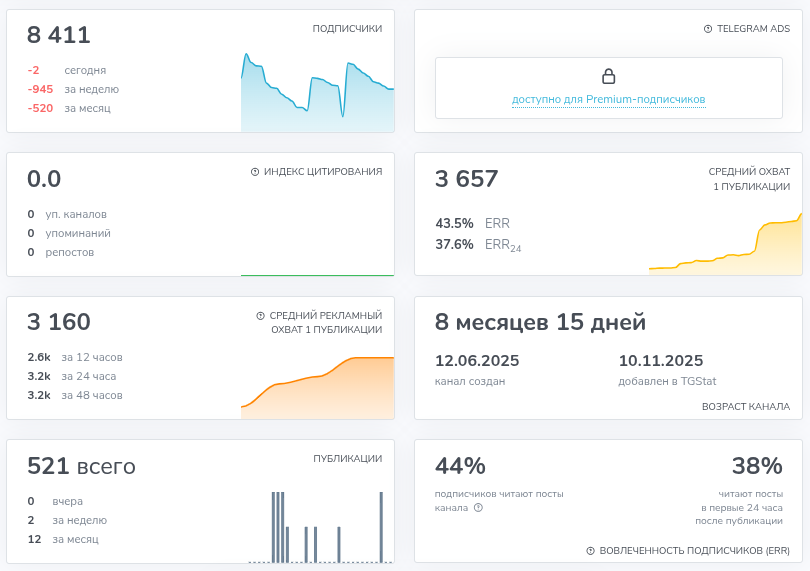Click the blue subscribers trend chart
This screenshot has height=571, width=810.
(317, 95)
